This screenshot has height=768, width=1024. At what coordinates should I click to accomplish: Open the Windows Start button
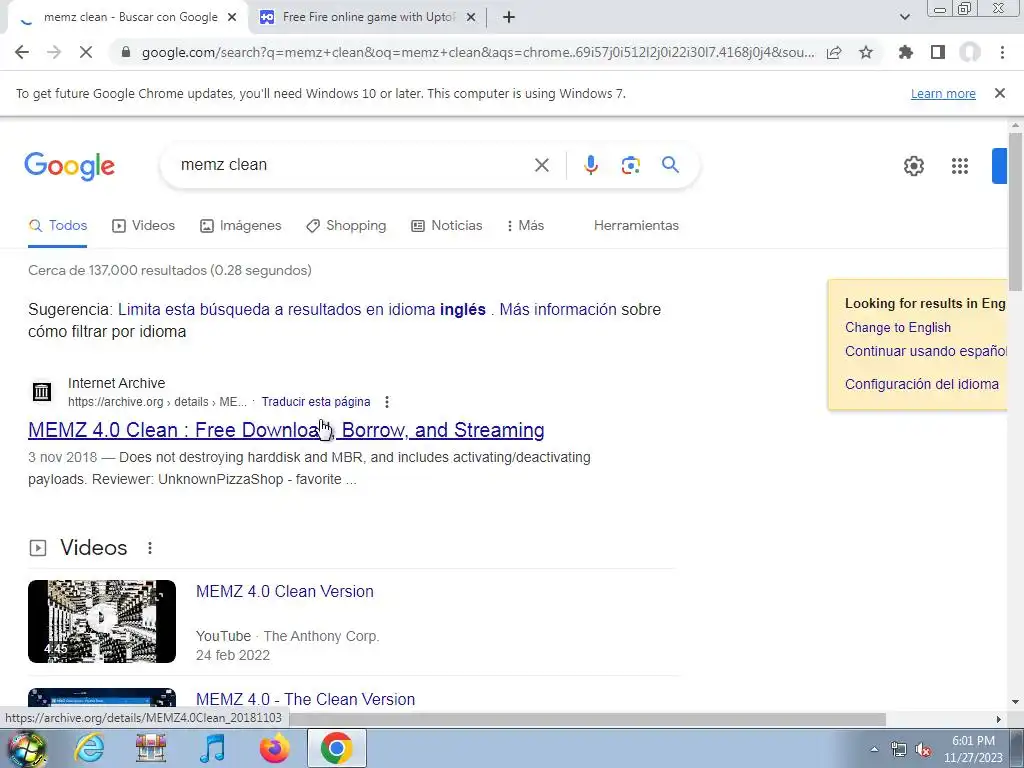pos(27,748)
